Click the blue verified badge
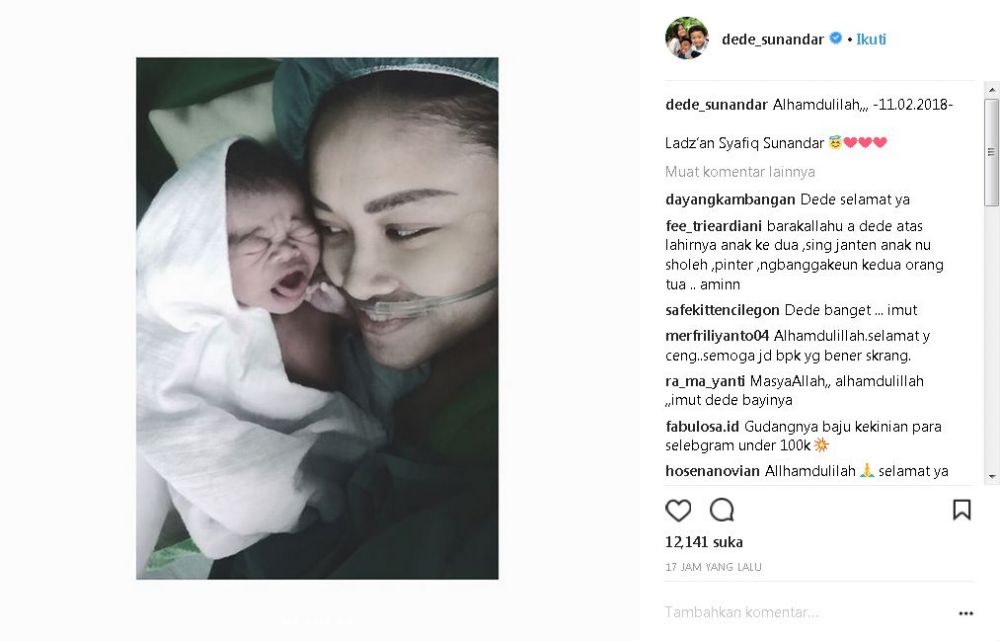The image size is (1000, 641). pos(835,38)
